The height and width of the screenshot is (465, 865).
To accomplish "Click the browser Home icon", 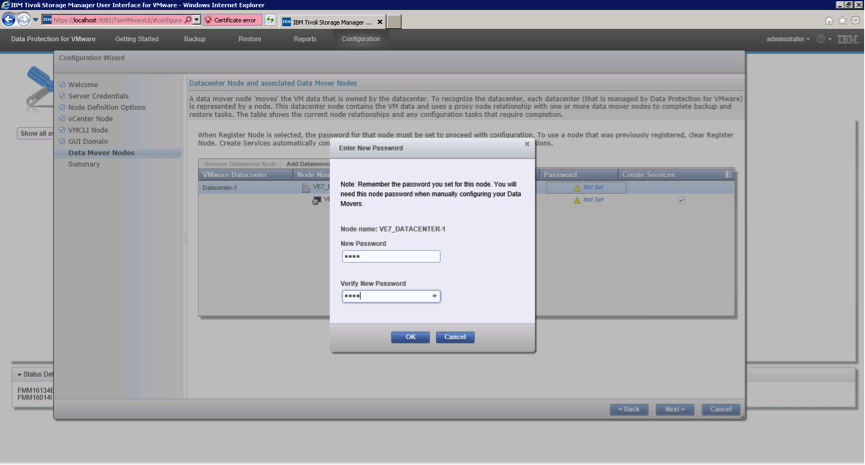I will coord(829,20).
